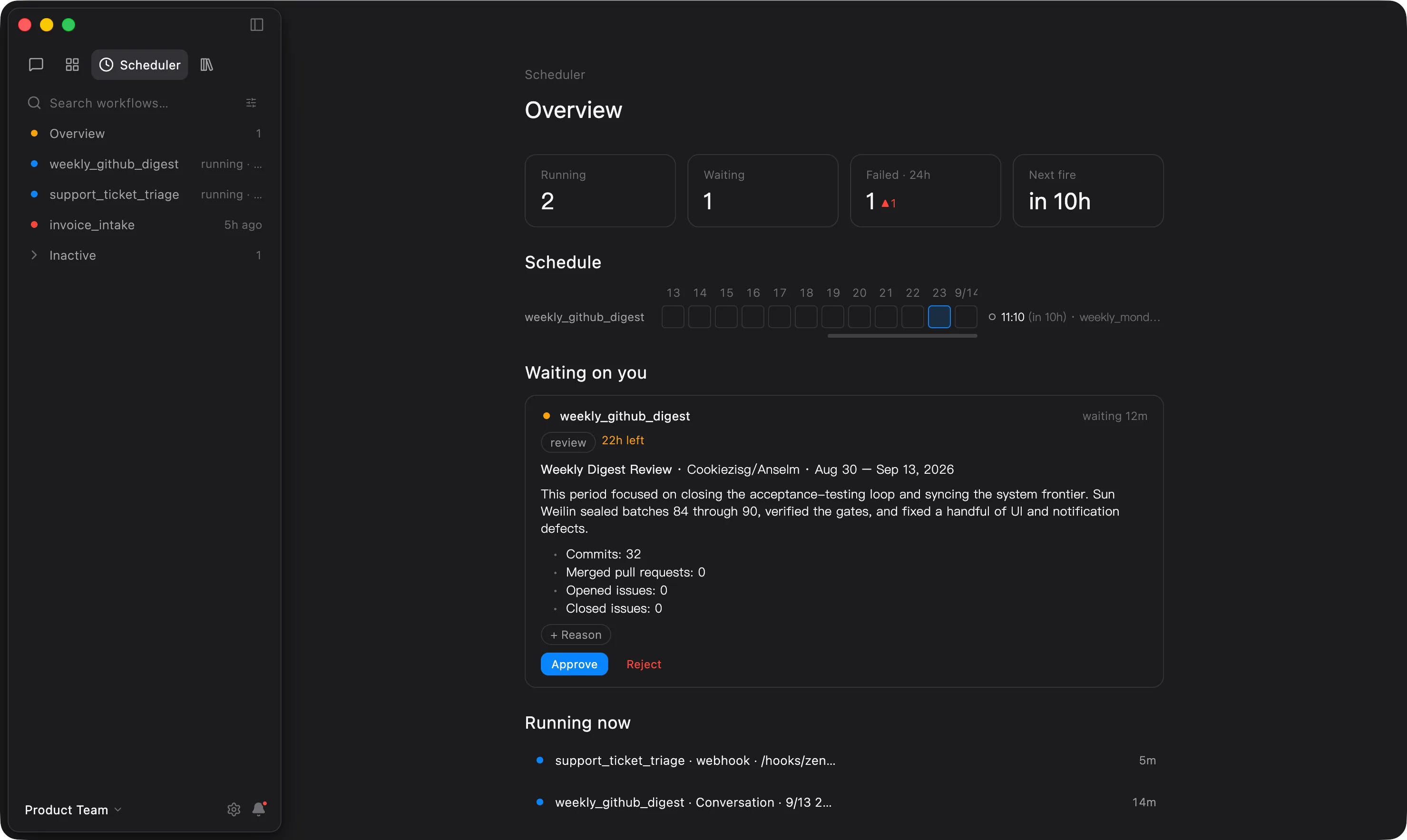
Task: Open the grid apps view icon
Action: pyautogui.click(x=72, y=65)
